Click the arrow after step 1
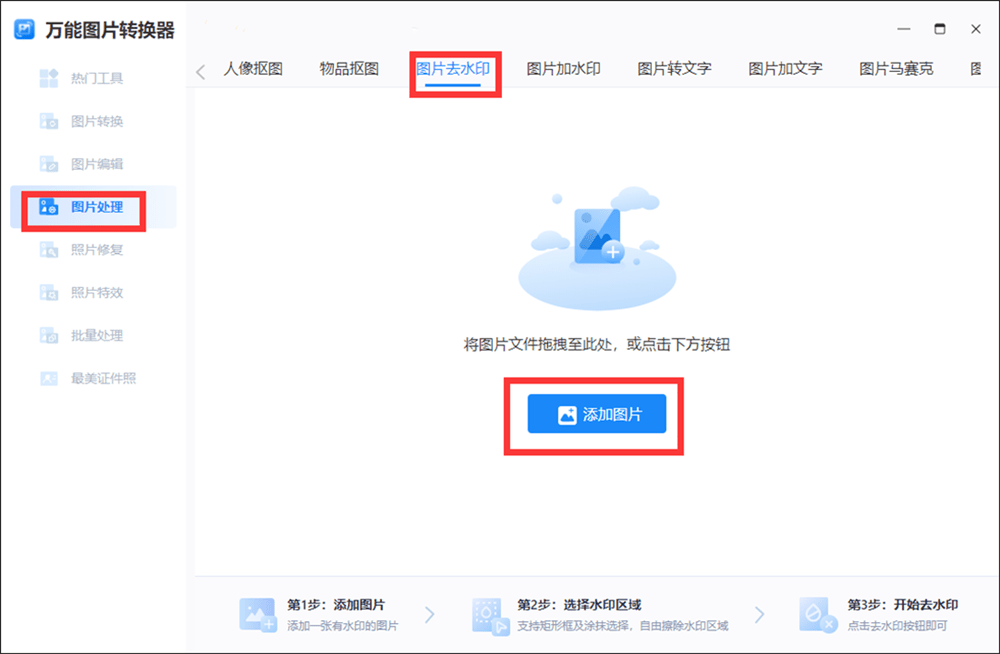Screen dimensions: 1000x654 (x=430, y=615)
